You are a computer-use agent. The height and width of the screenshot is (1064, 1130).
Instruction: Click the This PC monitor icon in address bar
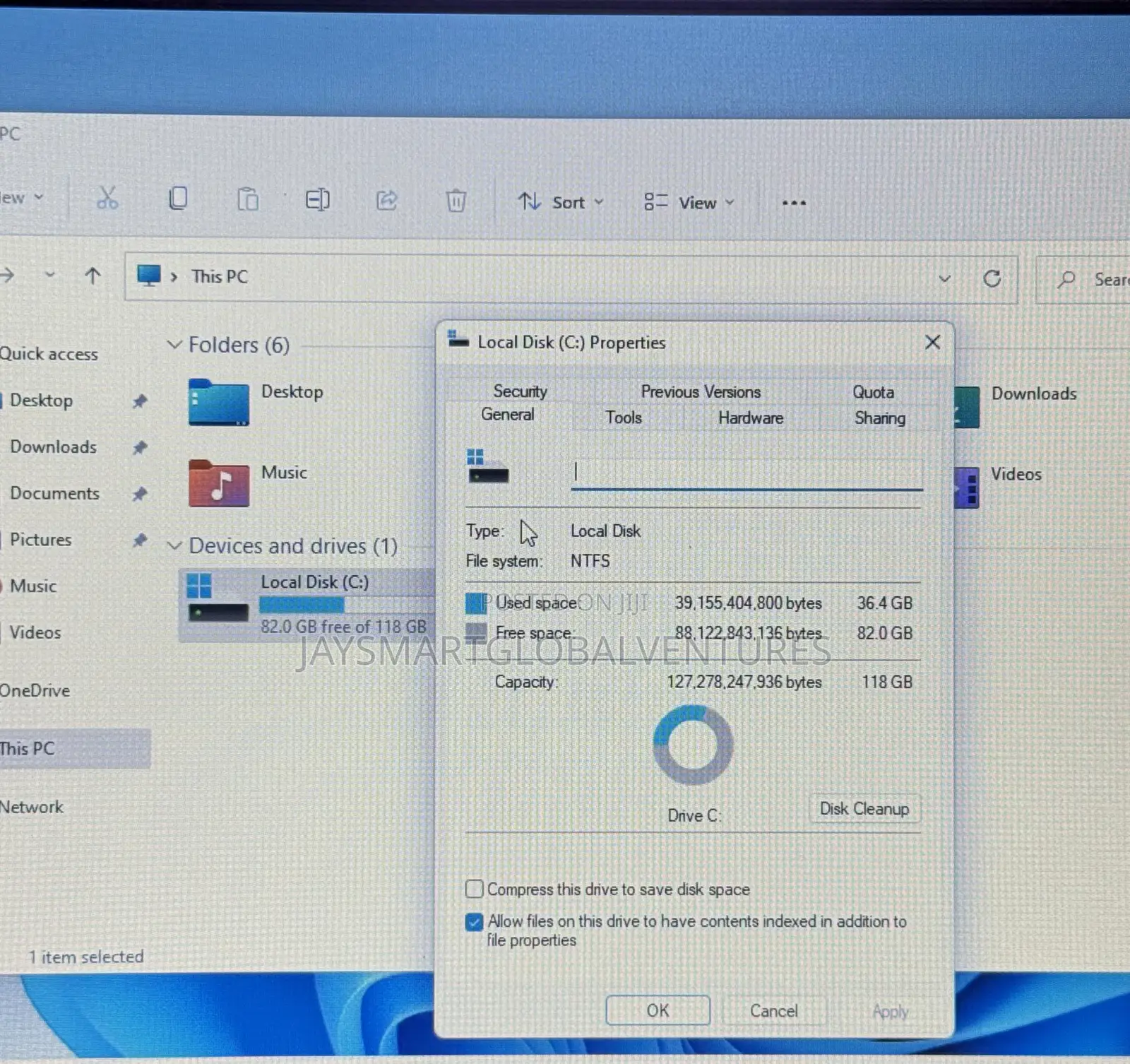(148, 276)
